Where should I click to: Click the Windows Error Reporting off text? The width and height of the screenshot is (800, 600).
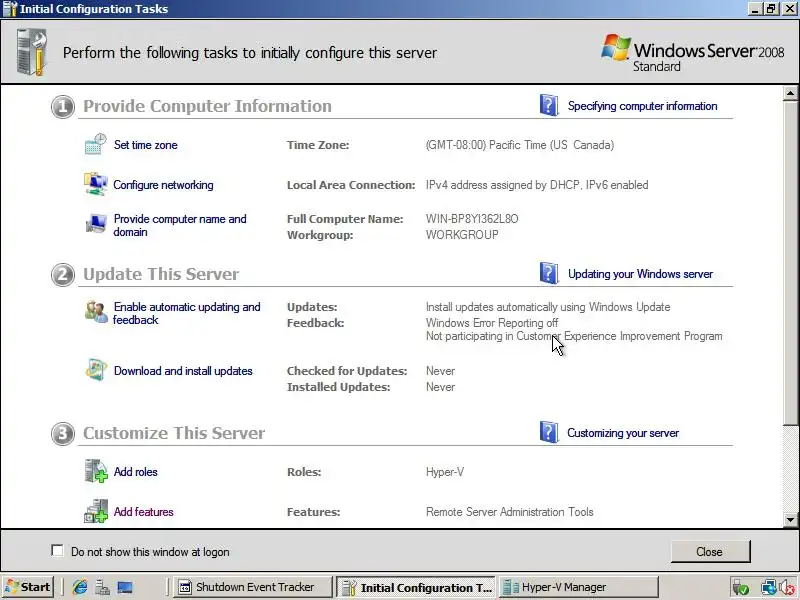pos(492,323)
